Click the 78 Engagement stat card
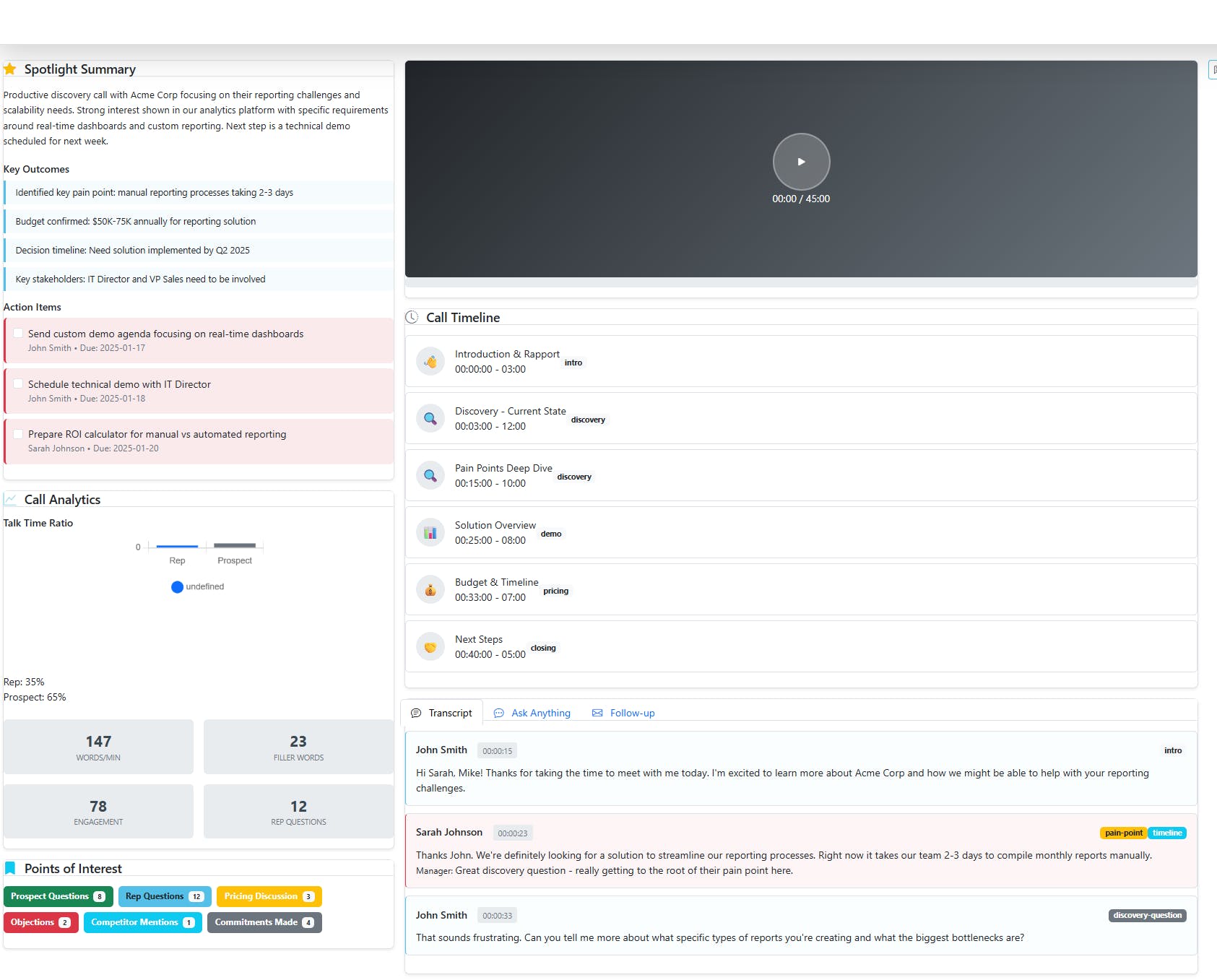 [x=98, y=811]
